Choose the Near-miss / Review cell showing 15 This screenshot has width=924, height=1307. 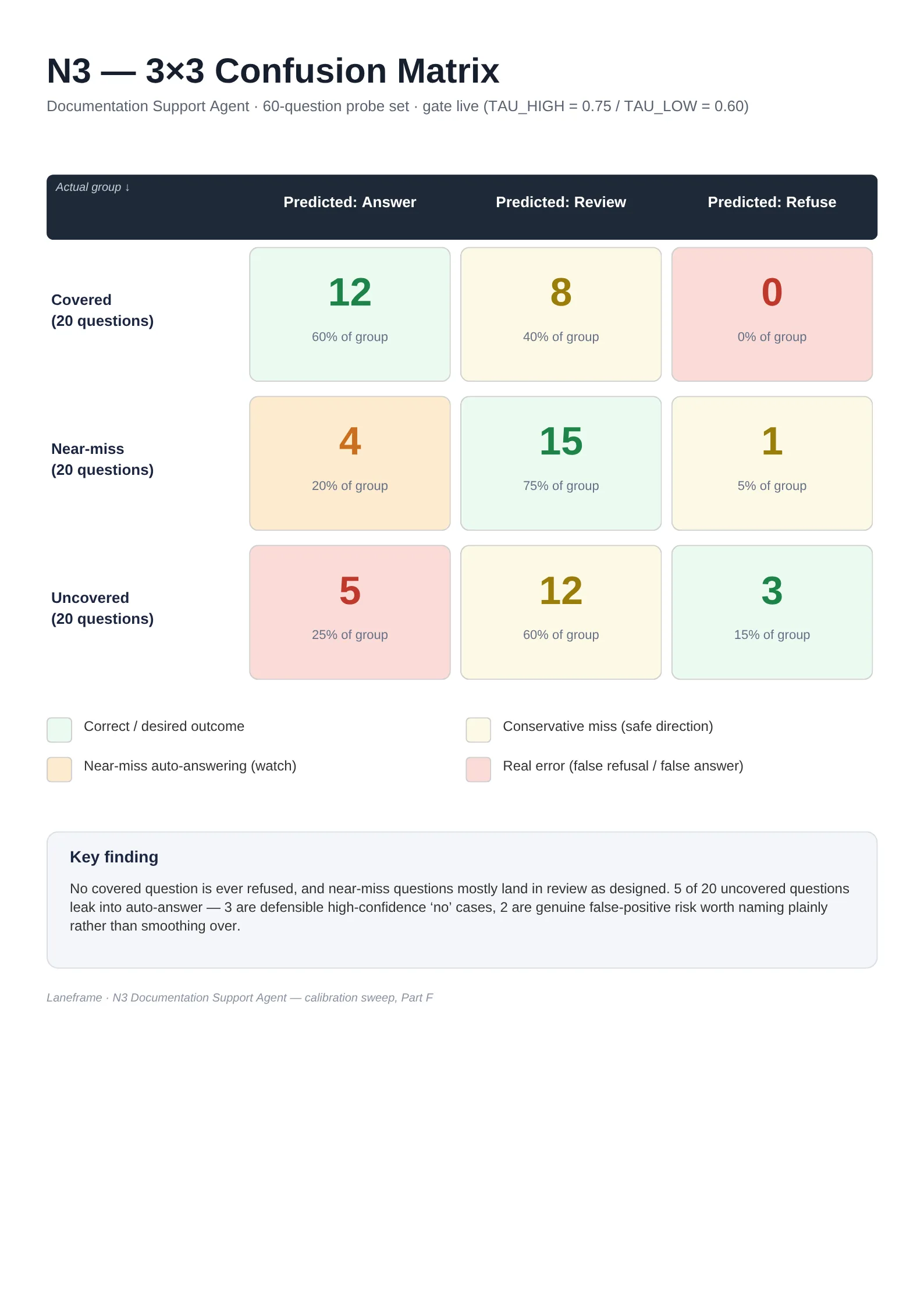point(561,463)
